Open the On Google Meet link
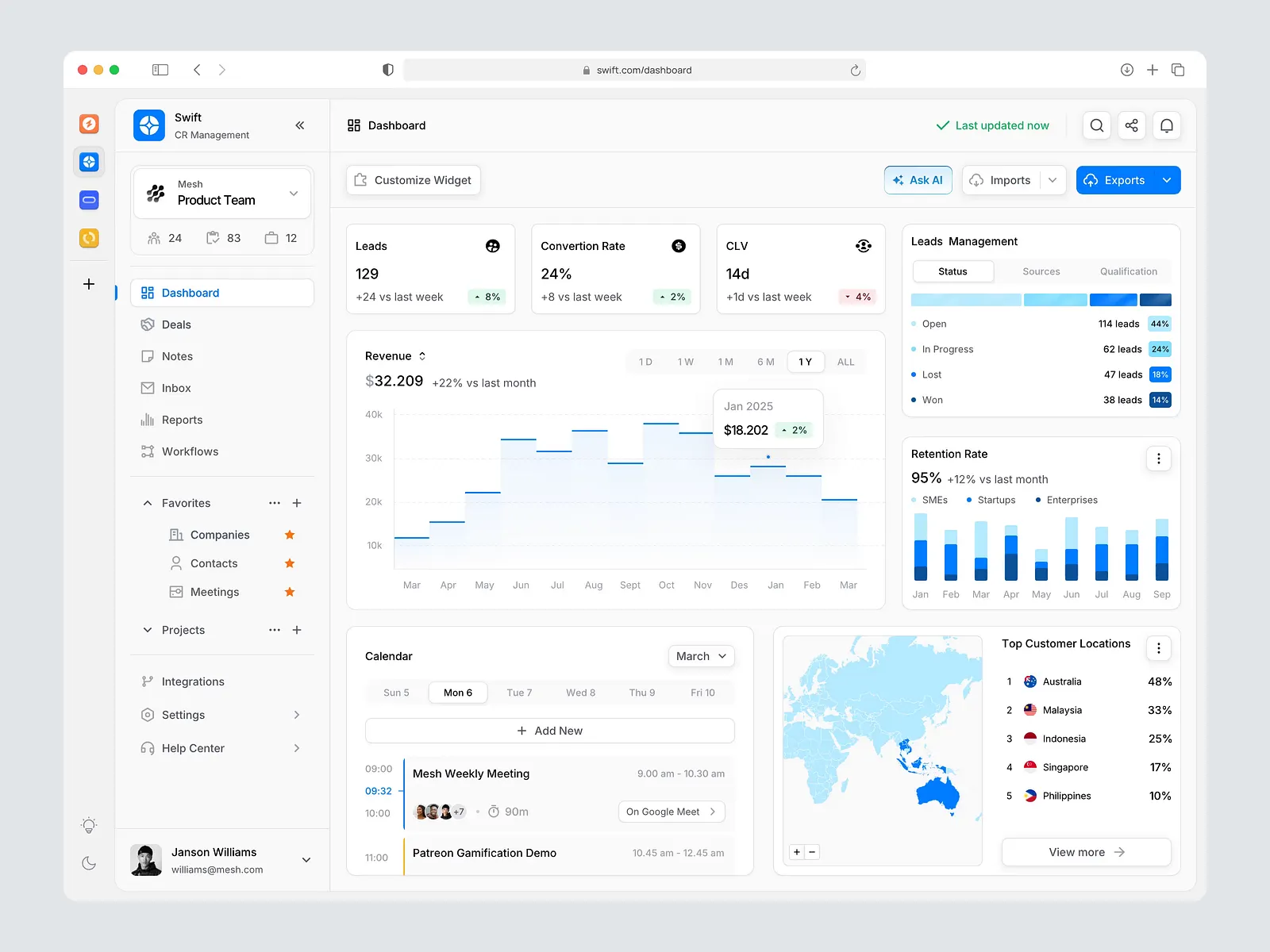Screen dimensions: 1270x952 coord(672,812)
